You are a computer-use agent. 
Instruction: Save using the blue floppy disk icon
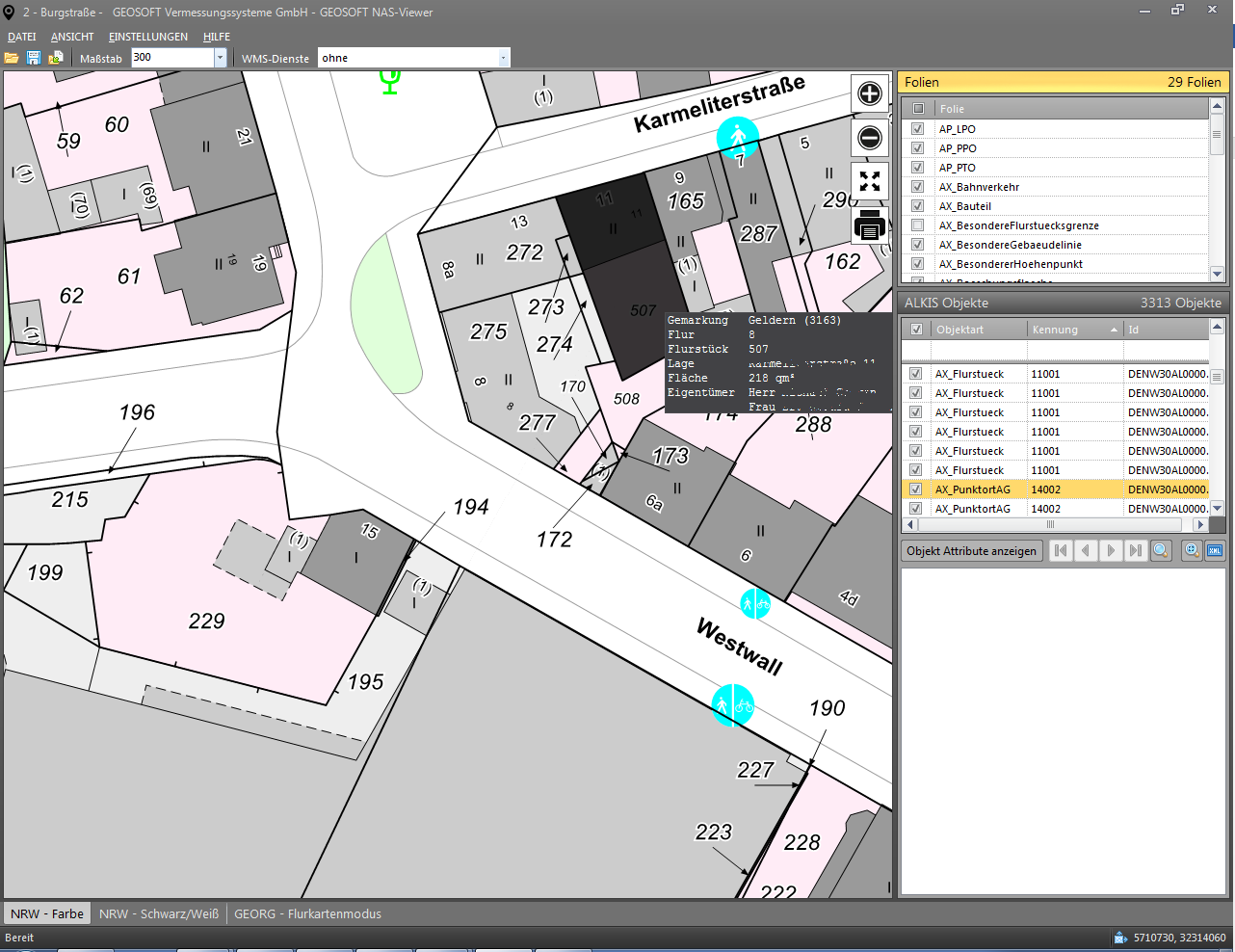34,58
